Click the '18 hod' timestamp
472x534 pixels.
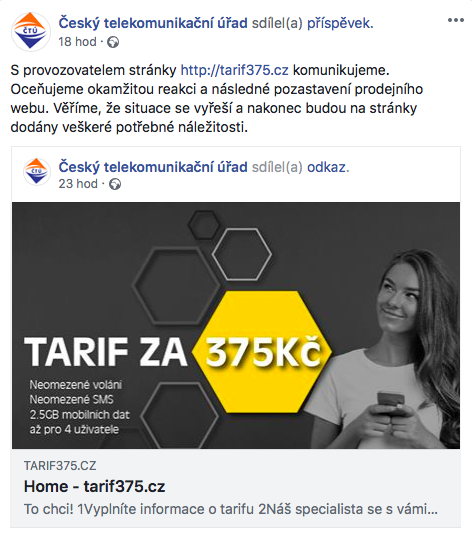click(77, 42)
